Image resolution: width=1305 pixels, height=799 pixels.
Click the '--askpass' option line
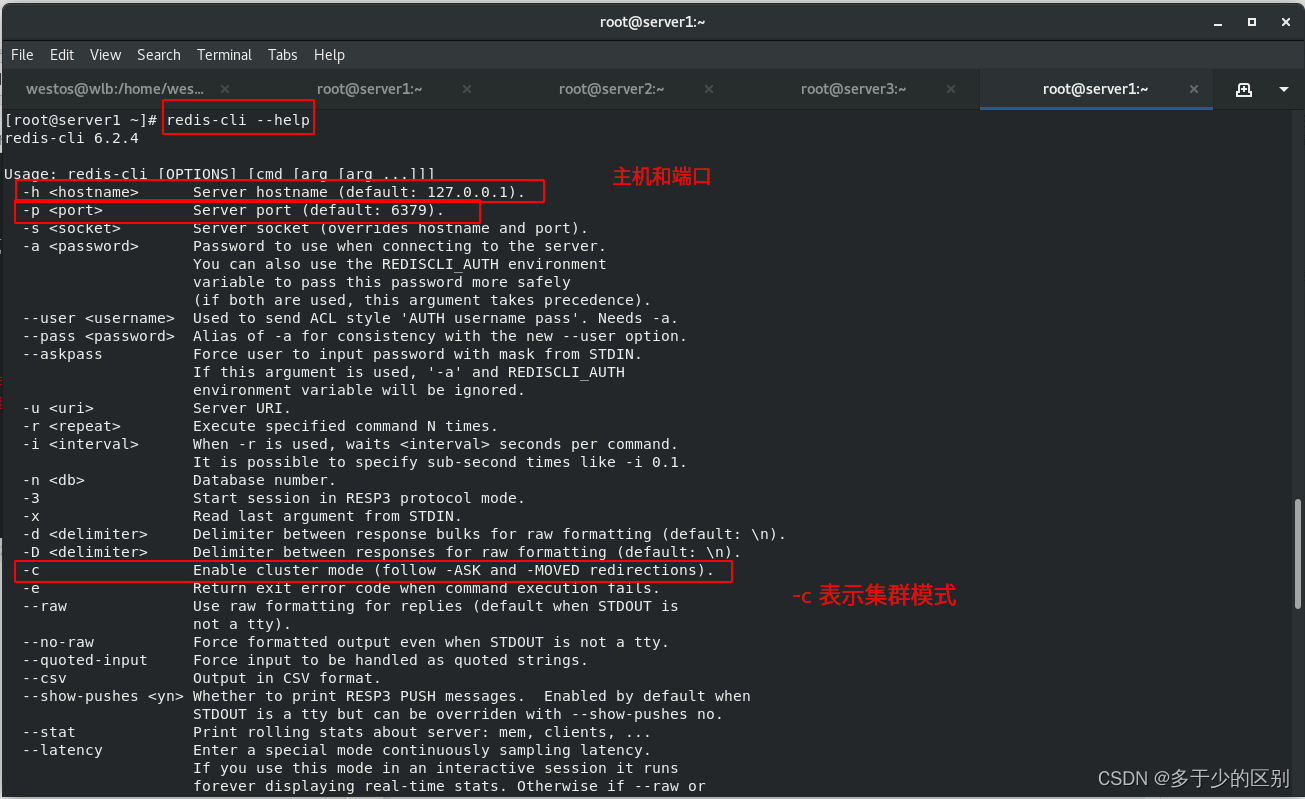(332, 354)
